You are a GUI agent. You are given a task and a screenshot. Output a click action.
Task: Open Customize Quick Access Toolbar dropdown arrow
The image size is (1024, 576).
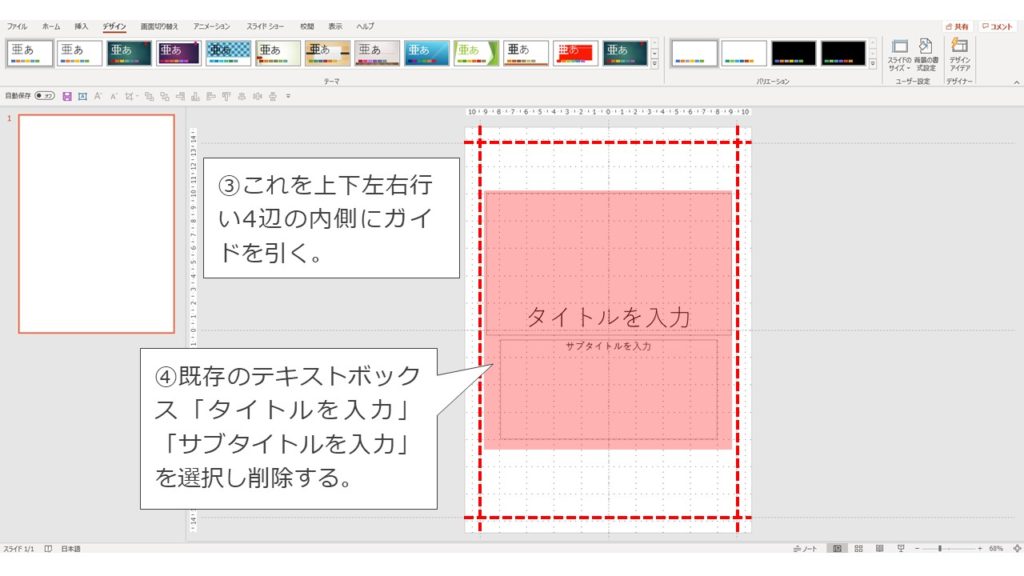288,96
